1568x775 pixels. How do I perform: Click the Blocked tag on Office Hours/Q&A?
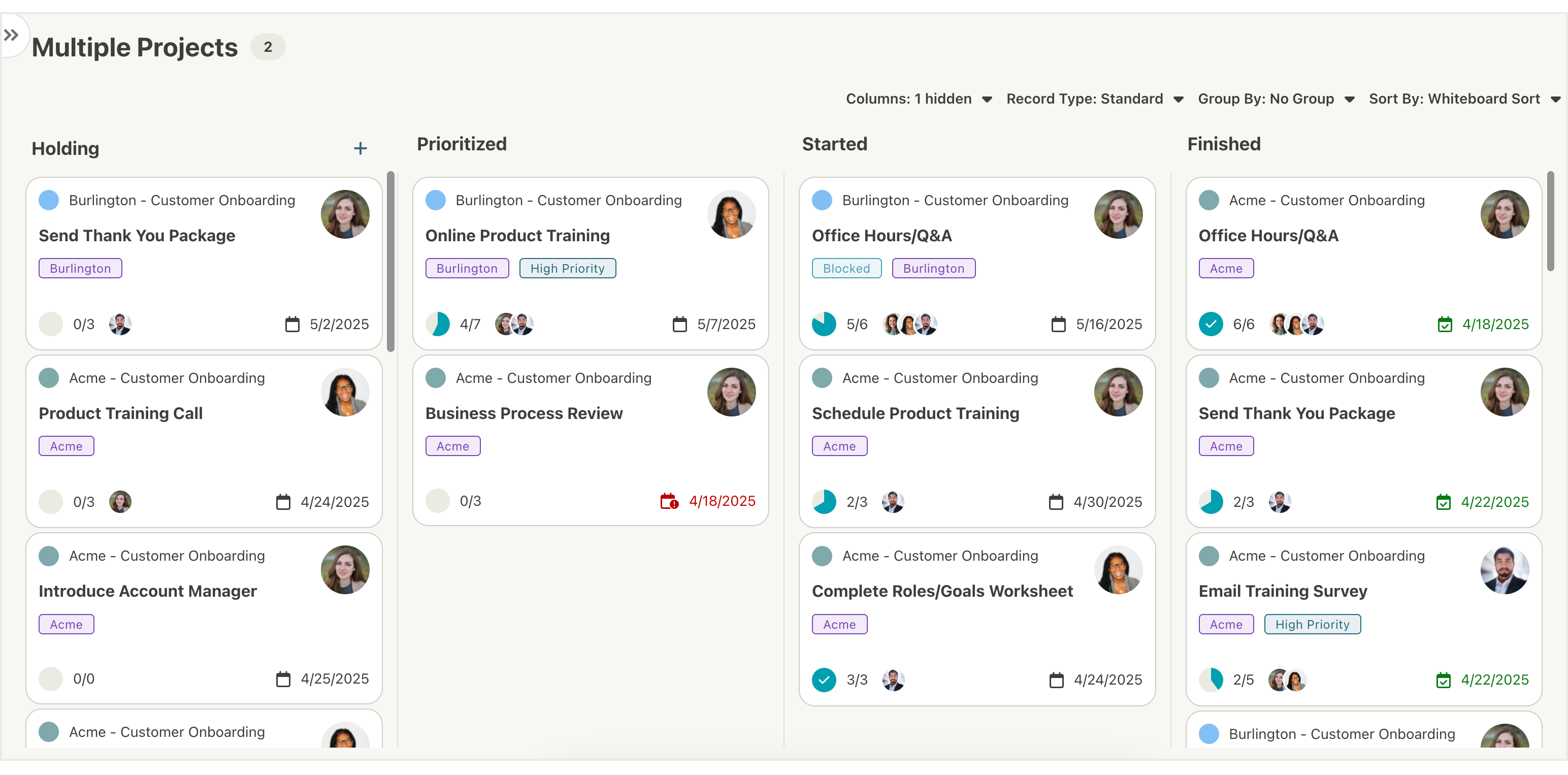point(846,269)
